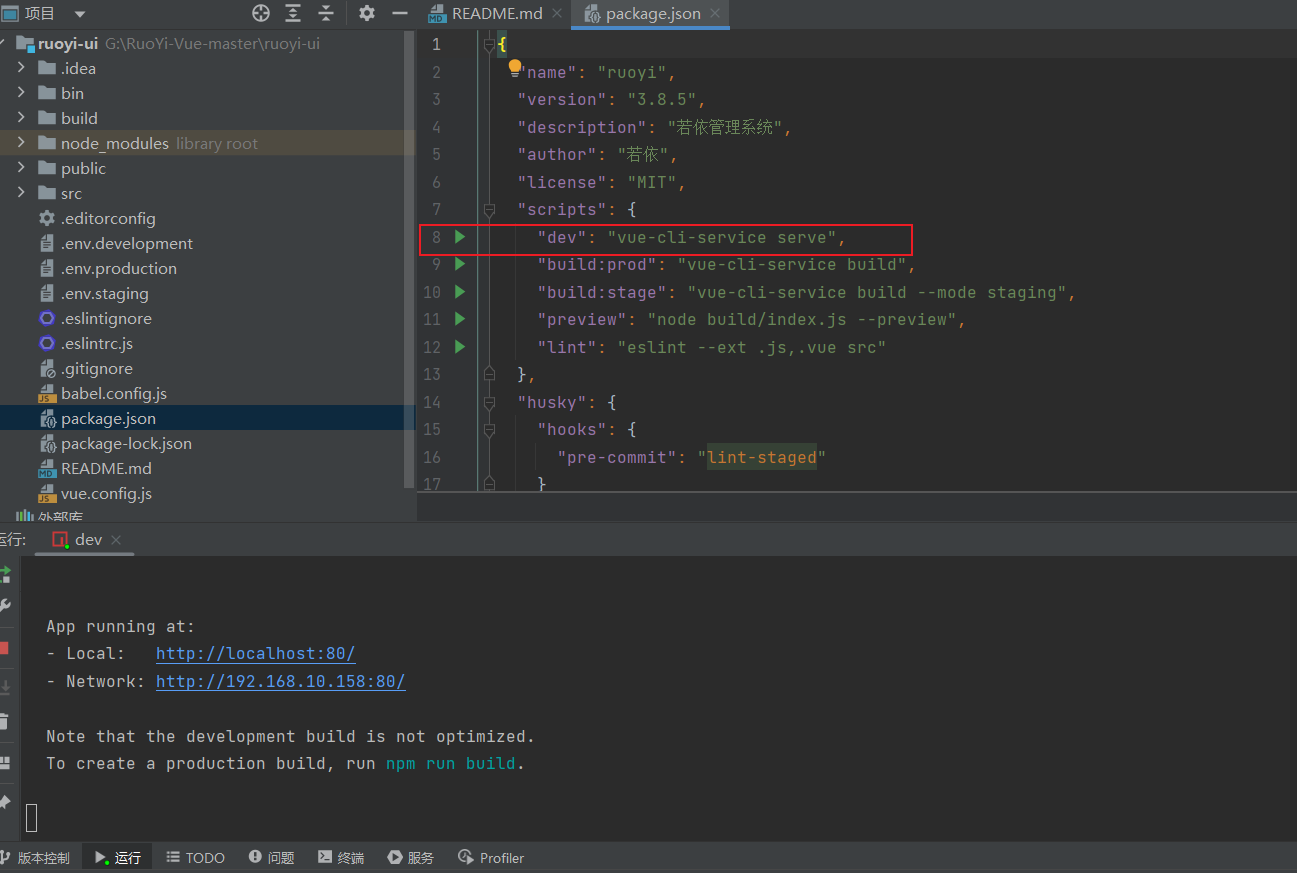
Task: Run the build:prod script gutter arrow
Action: pos(460,264)
